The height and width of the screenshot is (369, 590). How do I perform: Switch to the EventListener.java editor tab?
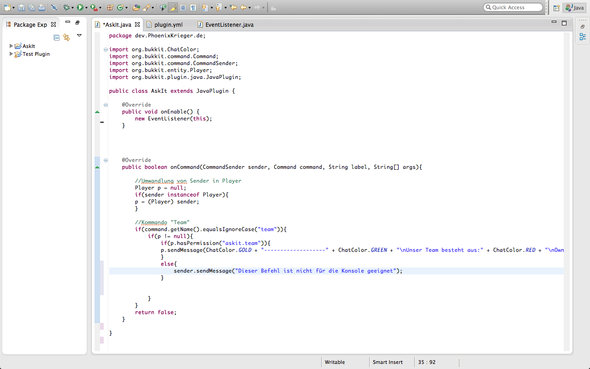click(226, 24)
